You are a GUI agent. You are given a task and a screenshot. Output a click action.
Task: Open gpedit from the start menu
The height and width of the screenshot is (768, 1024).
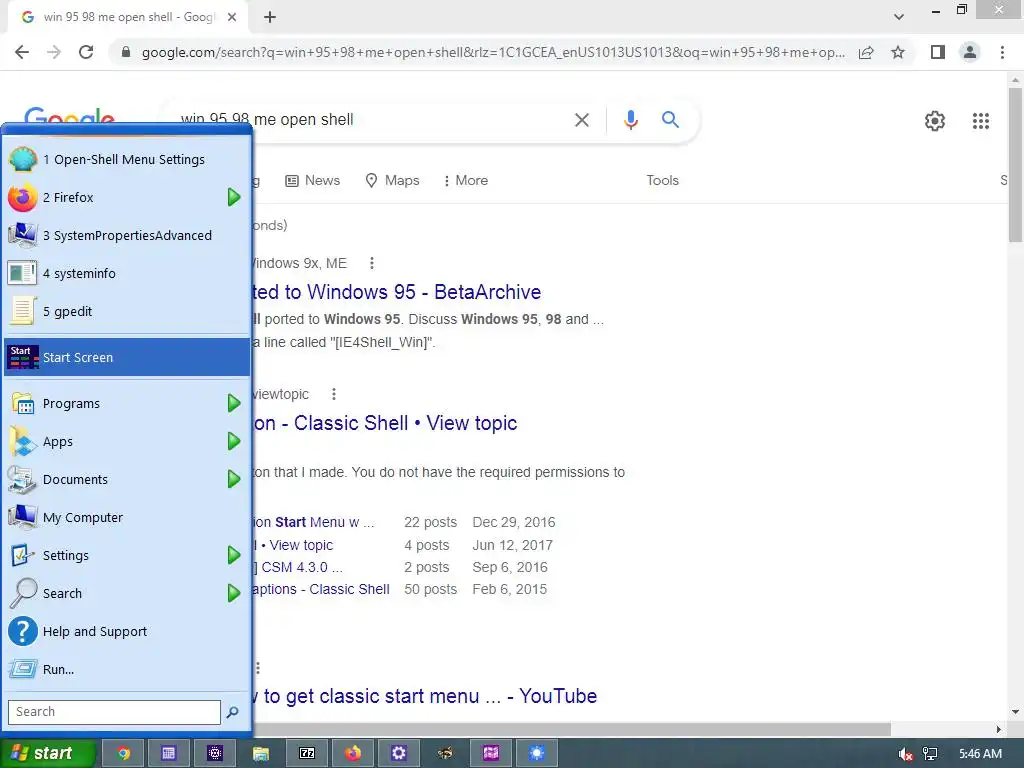coord(127,311)
